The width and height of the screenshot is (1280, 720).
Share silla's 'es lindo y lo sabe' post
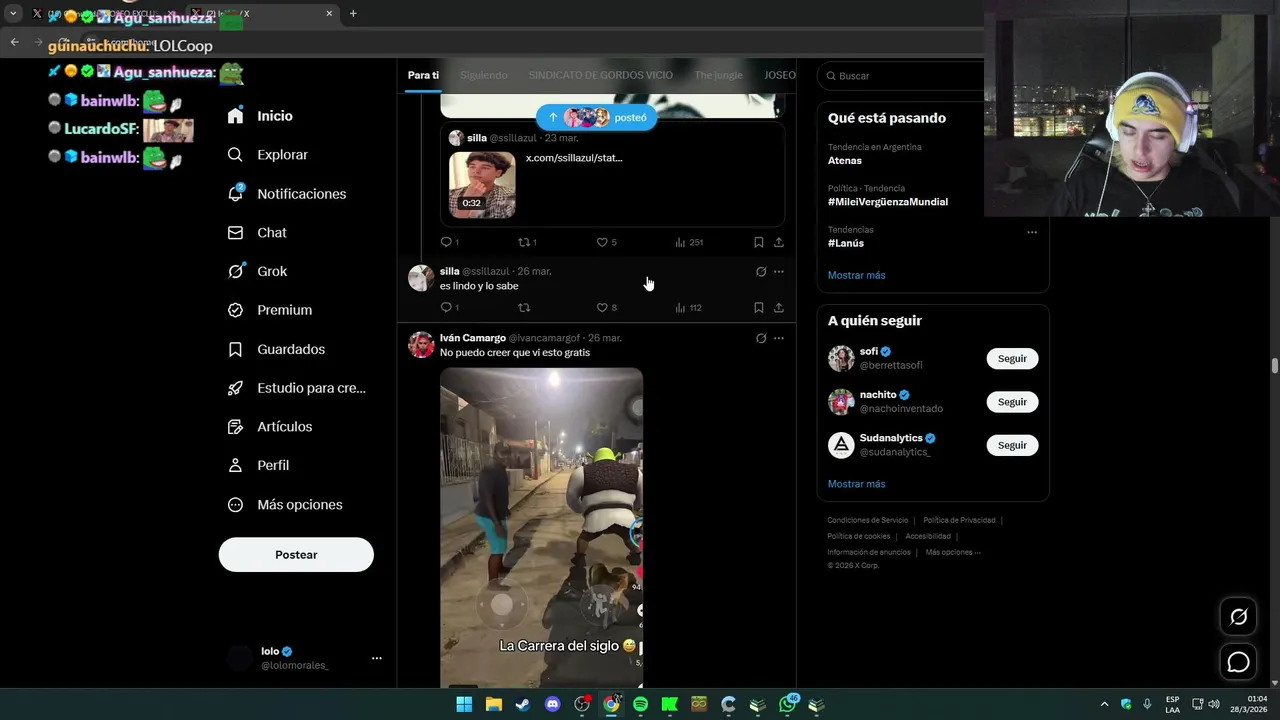click(x=779, y=308)
